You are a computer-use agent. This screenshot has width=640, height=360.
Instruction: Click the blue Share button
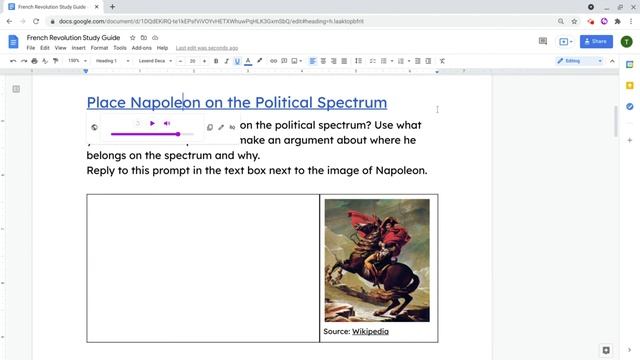point(596,41)
